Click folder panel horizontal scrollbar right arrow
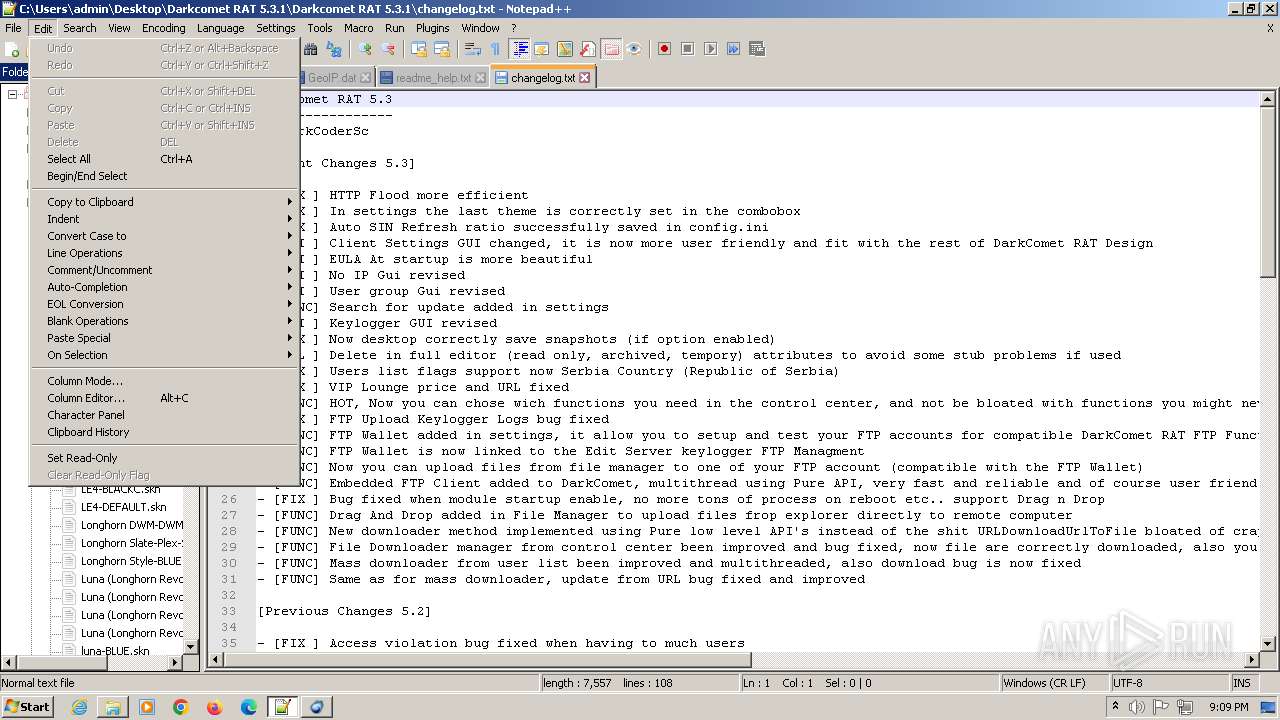Viewport: 1280px width, 720px height. click(175, 662)
